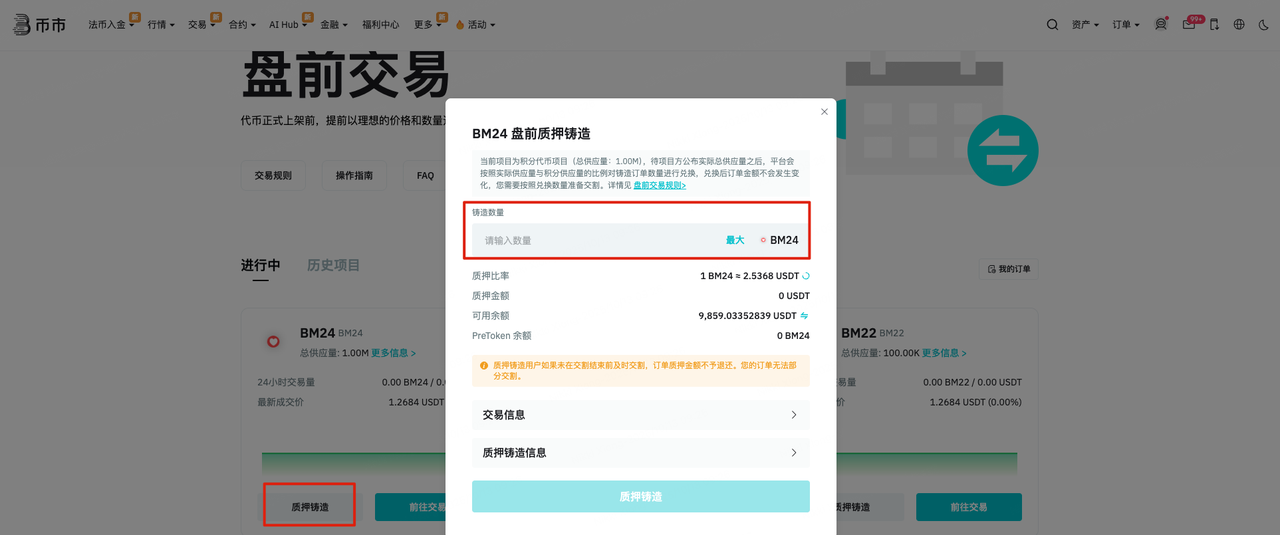
Task: Switch to the 历史项目 tab
Action: 333,266
